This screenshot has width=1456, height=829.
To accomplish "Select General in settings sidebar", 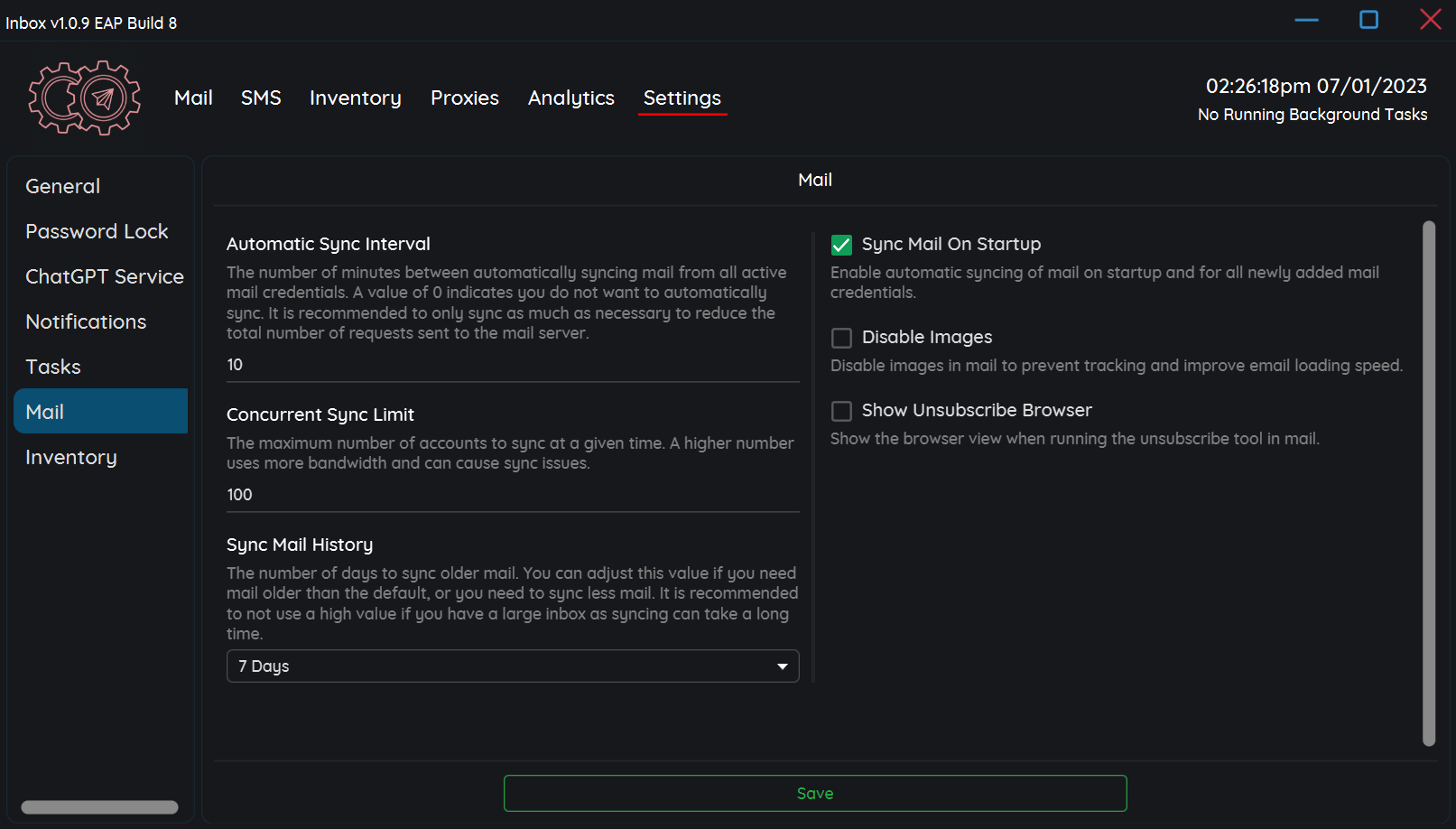I will (x=63, y=186).
